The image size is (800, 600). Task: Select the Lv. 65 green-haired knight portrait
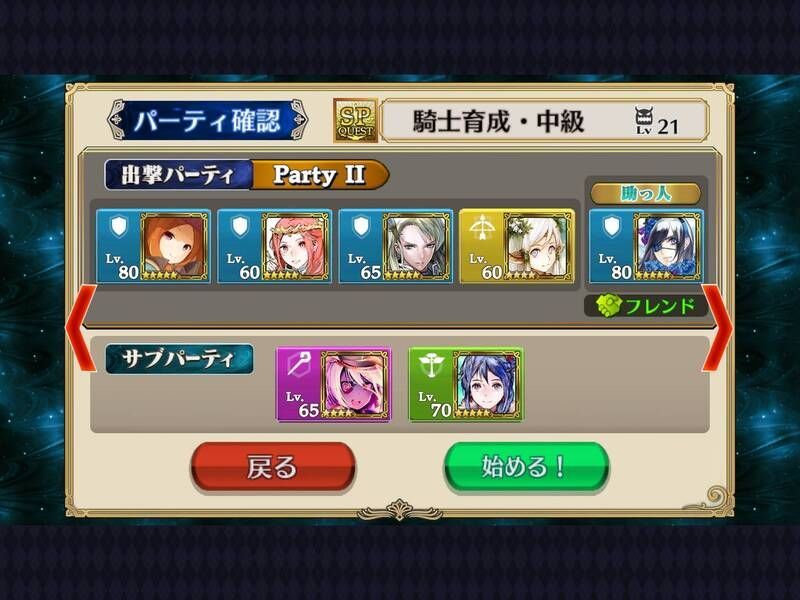(416, 246)
